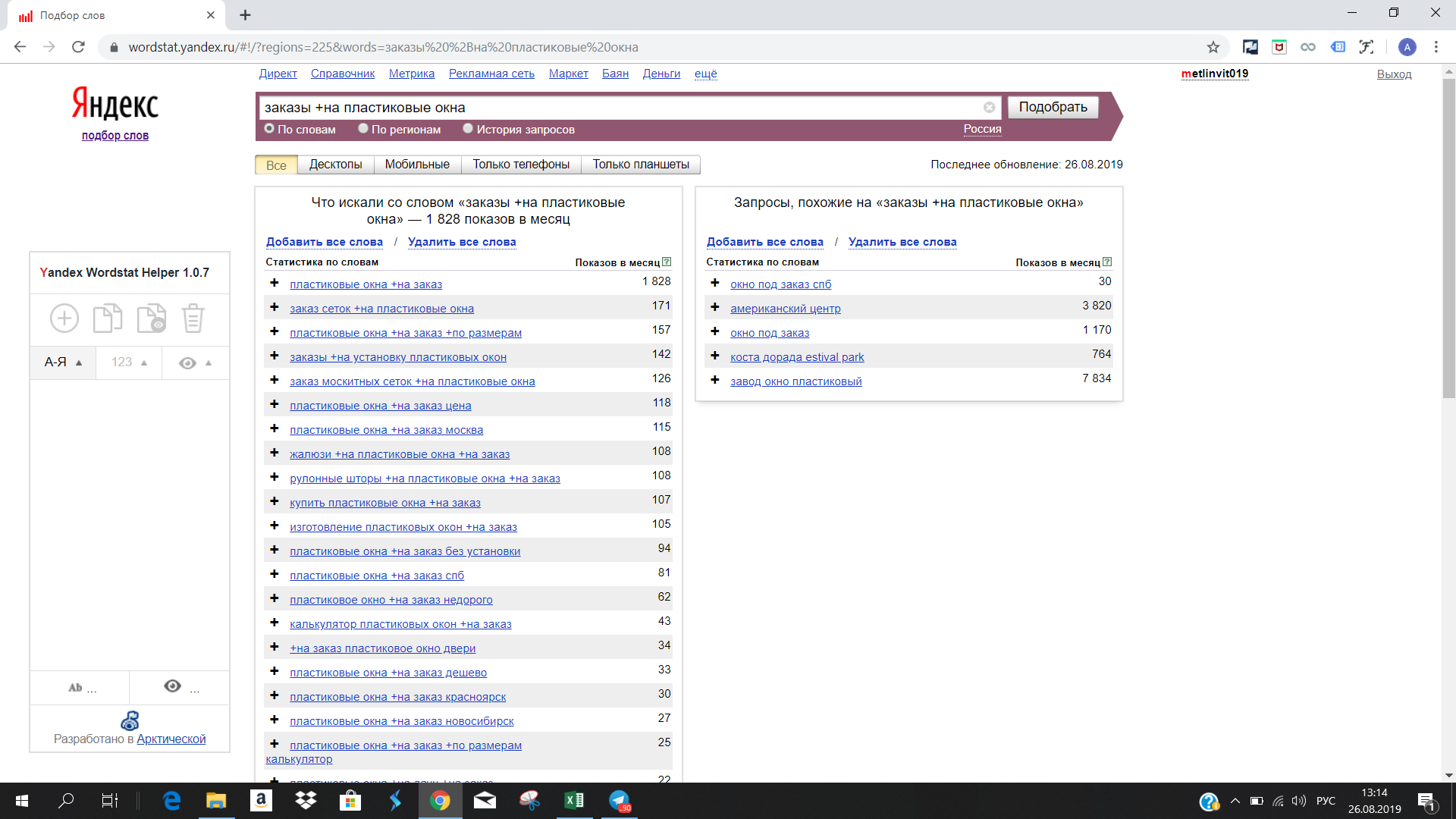The image size is (1456, 819).
Task: Open the Метрика link in top menu
Action: pos(412,74)
